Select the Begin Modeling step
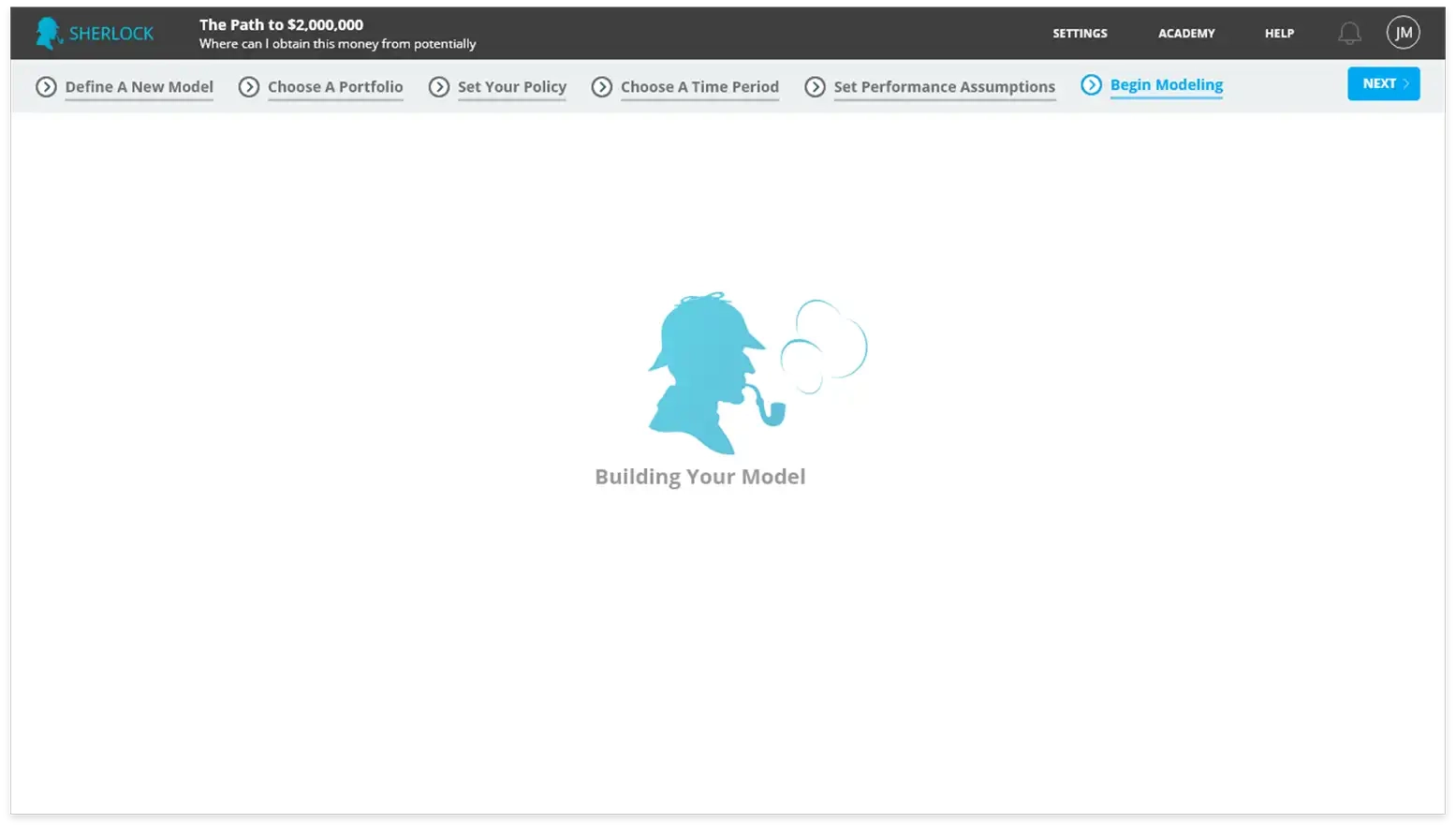The image size is (1456, 828). pos(1166,85)
